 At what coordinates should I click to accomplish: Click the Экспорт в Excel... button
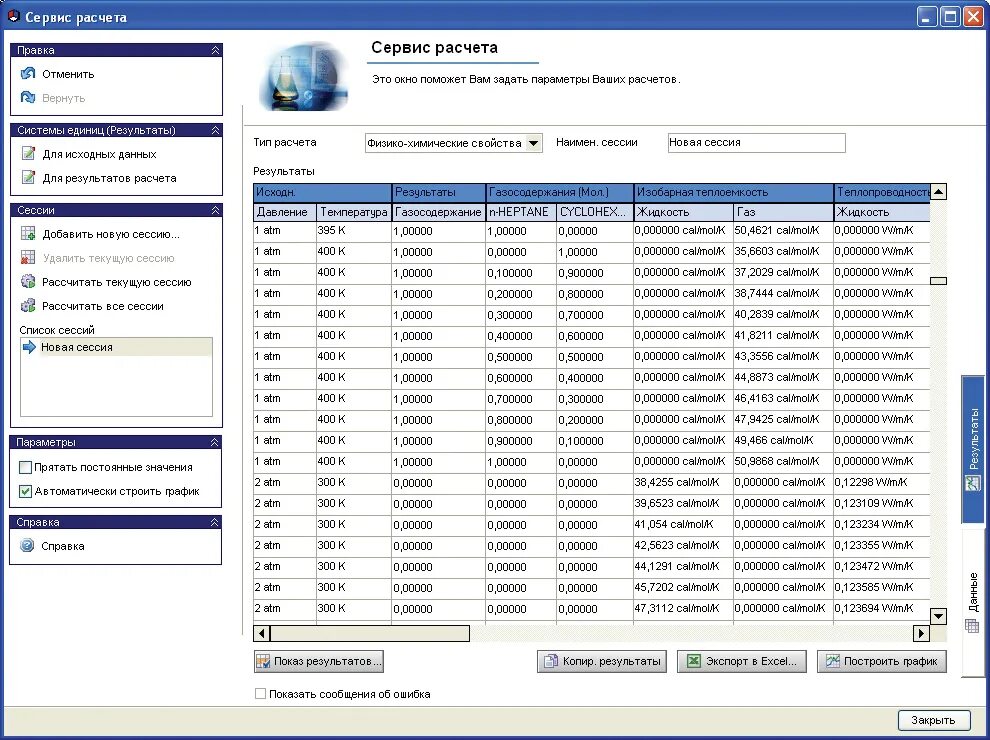[742, 661]
